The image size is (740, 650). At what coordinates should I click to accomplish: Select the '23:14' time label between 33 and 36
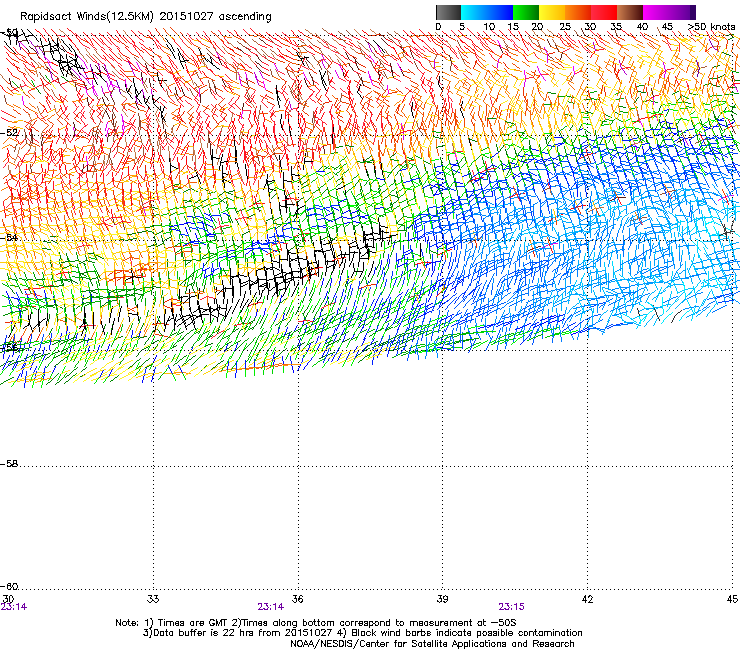coord(270,607)
